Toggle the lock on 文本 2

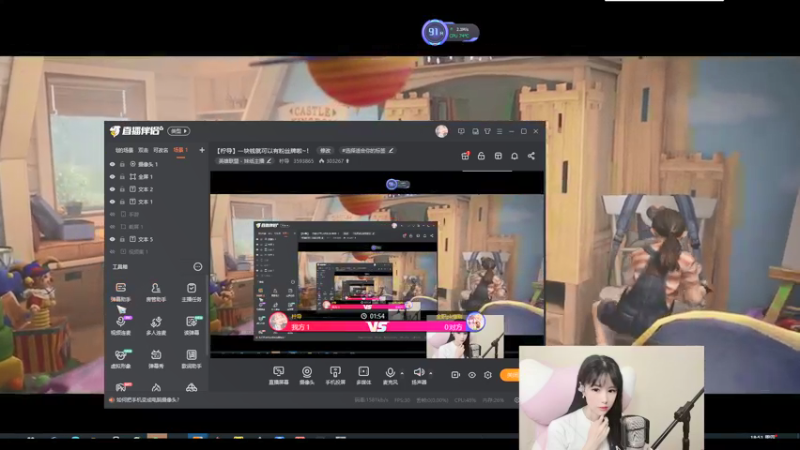click(x=122, y=189)
